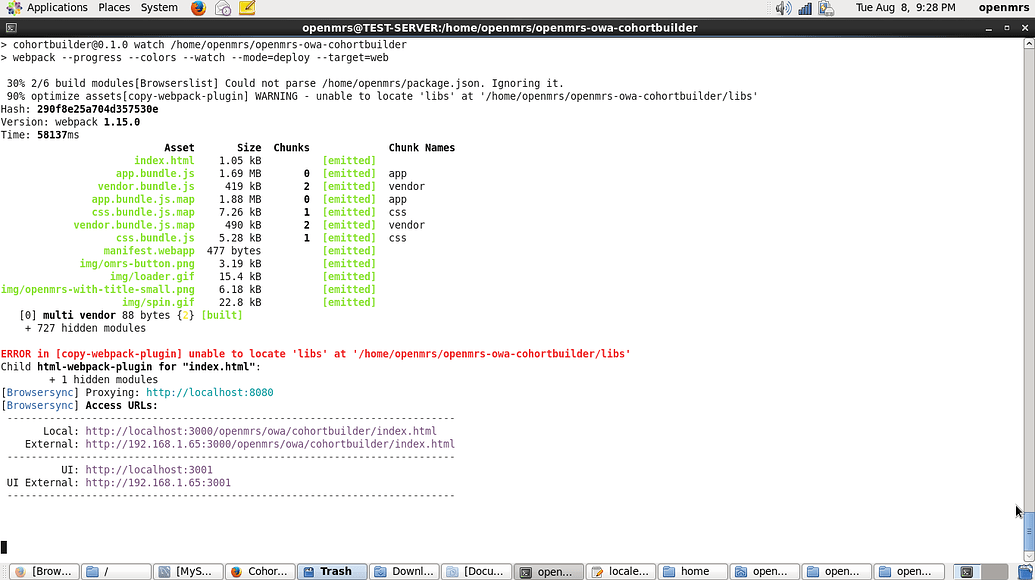Image resolution: width=1035 pixels, height=580 pixels.
Task: Open the Local cohortbuilder index.html URL
Action: click(x=261, y=431)
